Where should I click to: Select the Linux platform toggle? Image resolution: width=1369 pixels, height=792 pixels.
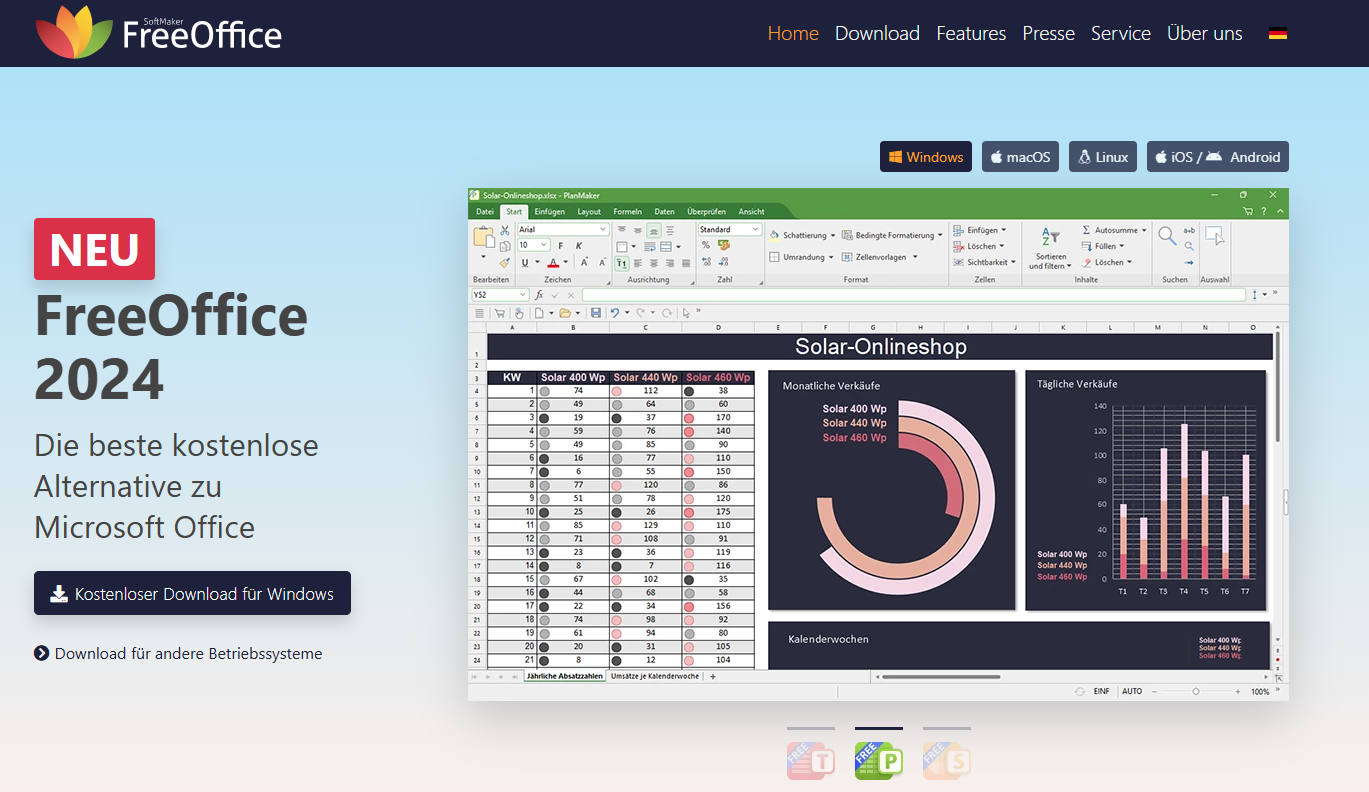tap(1103, 157)
